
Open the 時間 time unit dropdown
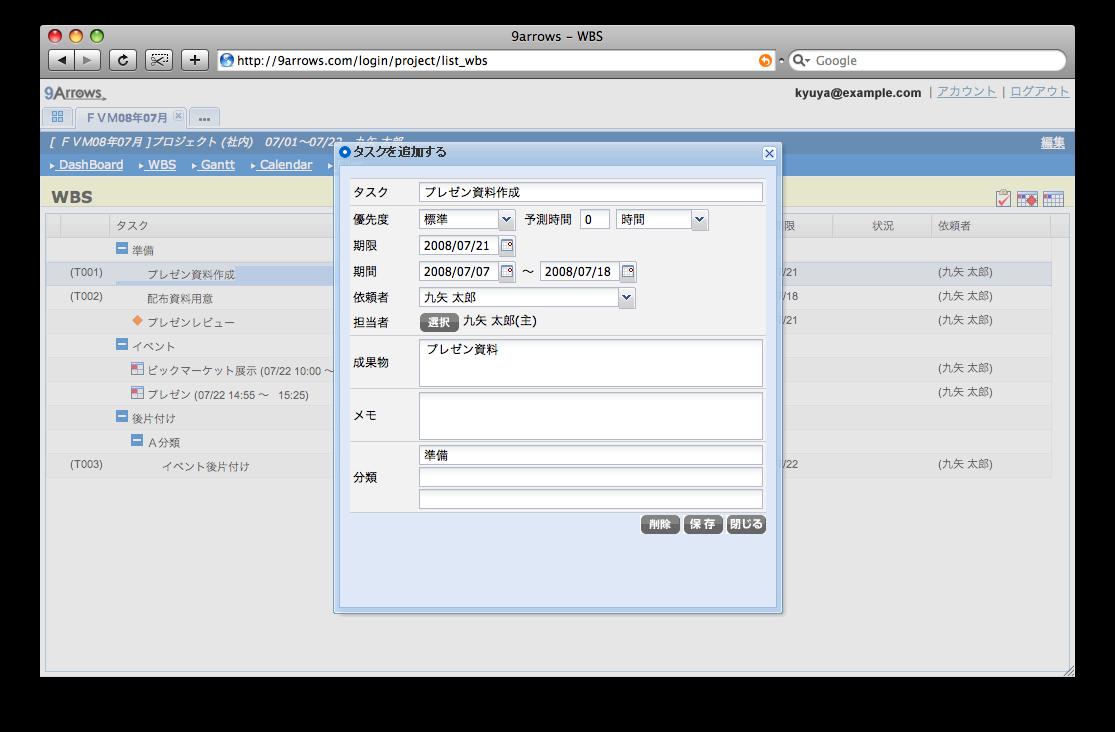point(699,220)
